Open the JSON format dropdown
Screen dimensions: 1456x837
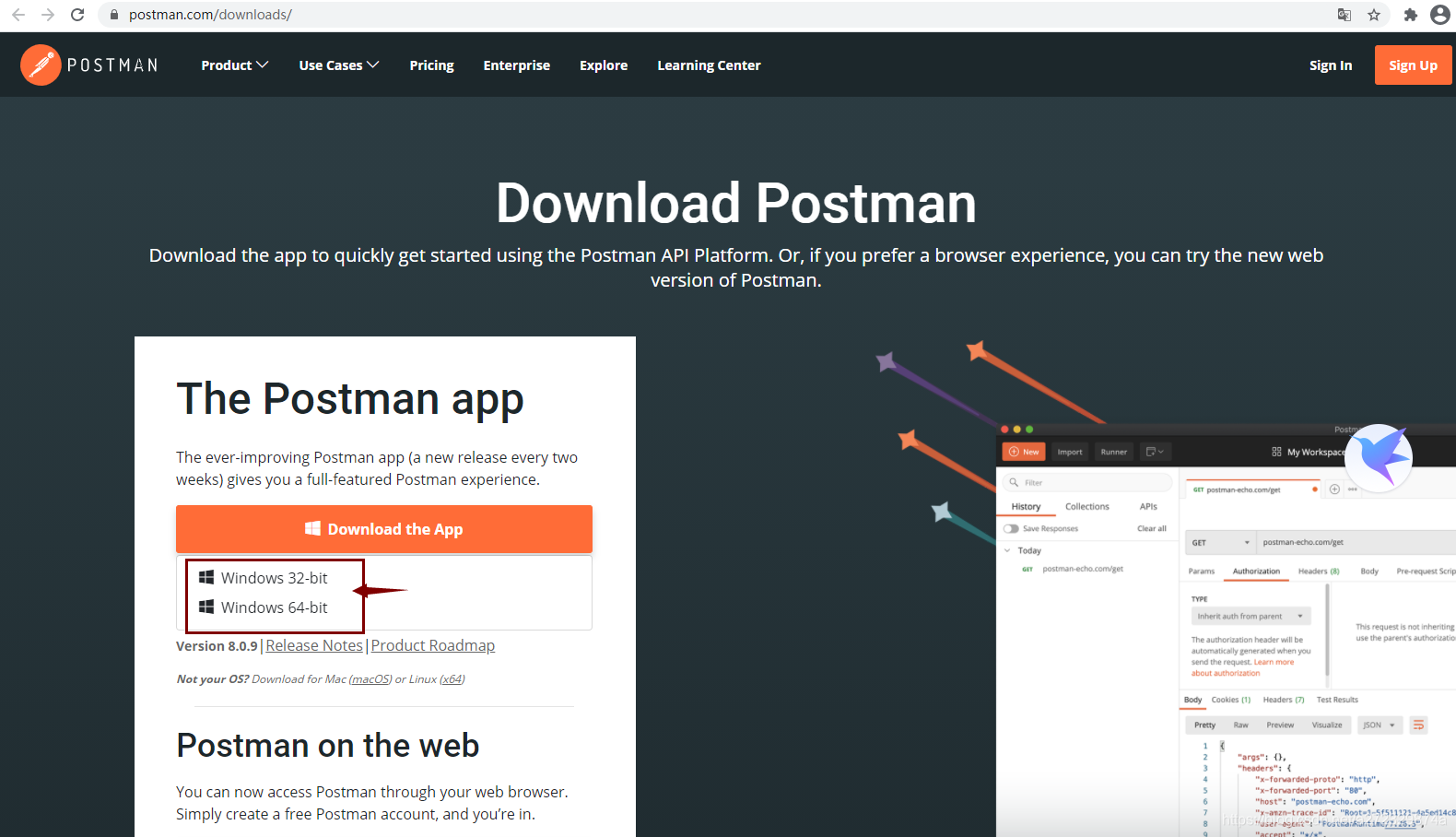tap(1380, 725)
